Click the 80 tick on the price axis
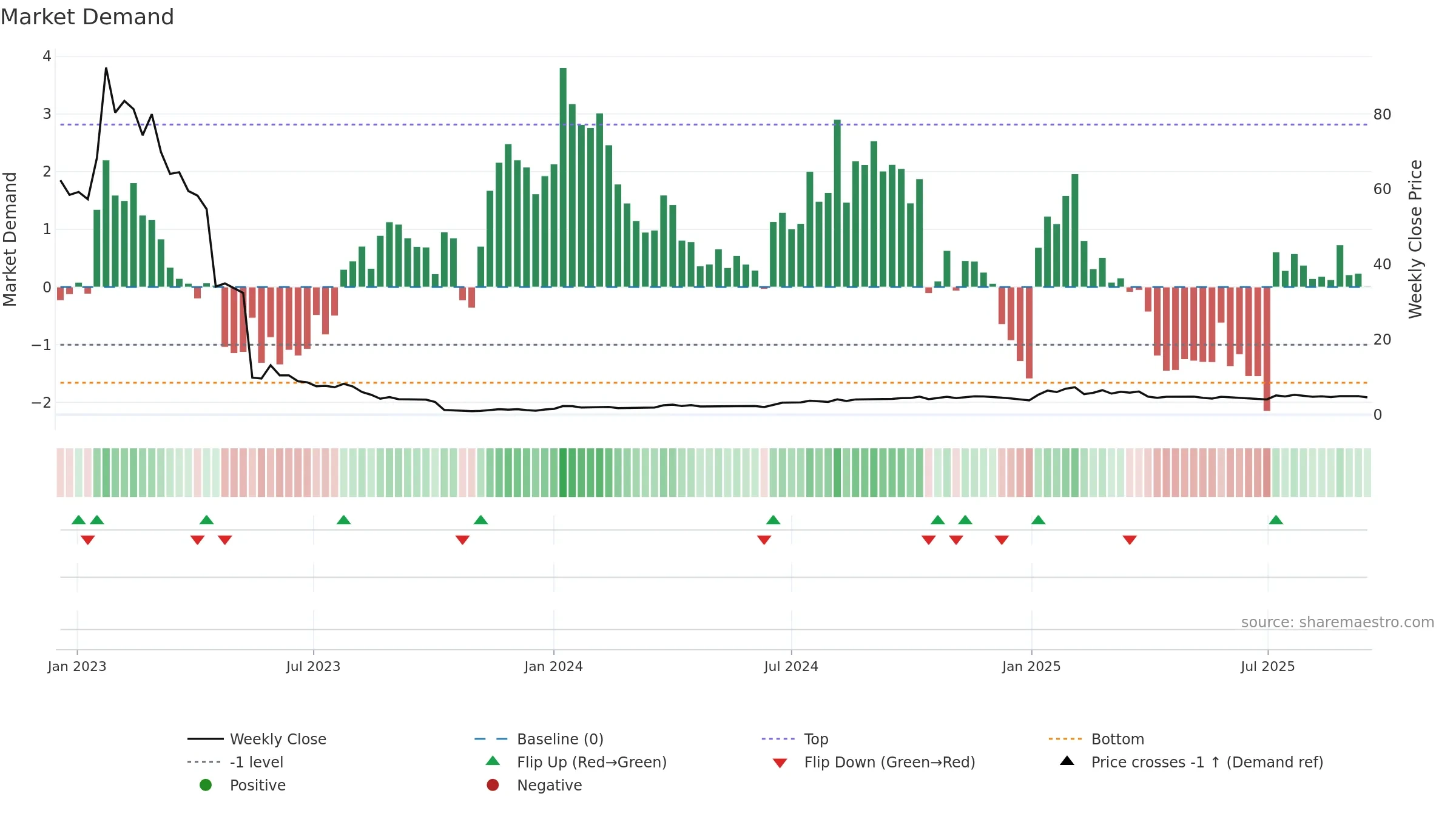 [1383, 115]
